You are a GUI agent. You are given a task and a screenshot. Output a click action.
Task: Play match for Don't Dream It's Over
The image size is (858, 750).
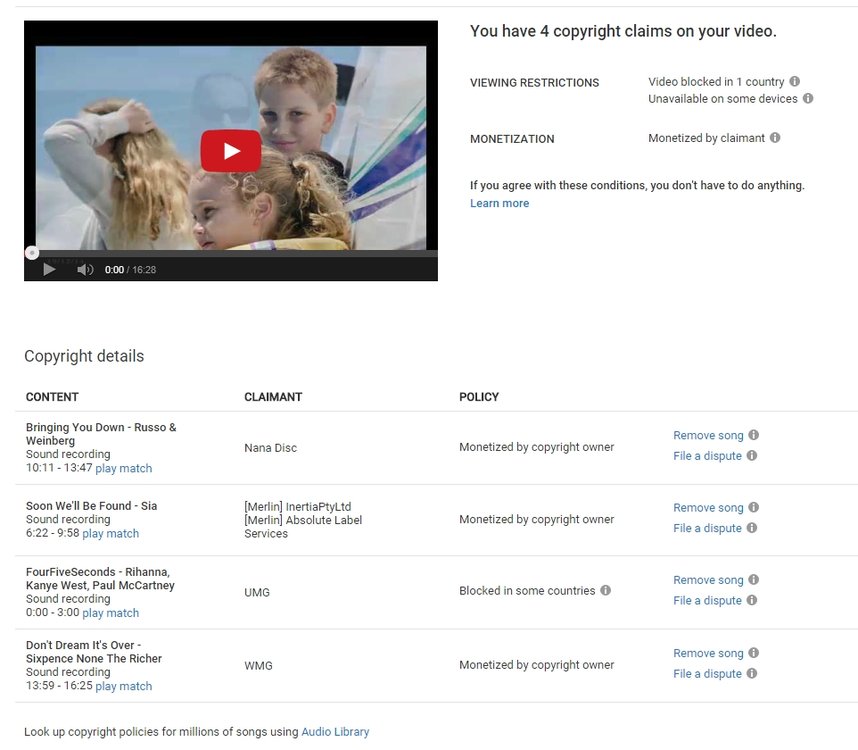click(124, 686)
